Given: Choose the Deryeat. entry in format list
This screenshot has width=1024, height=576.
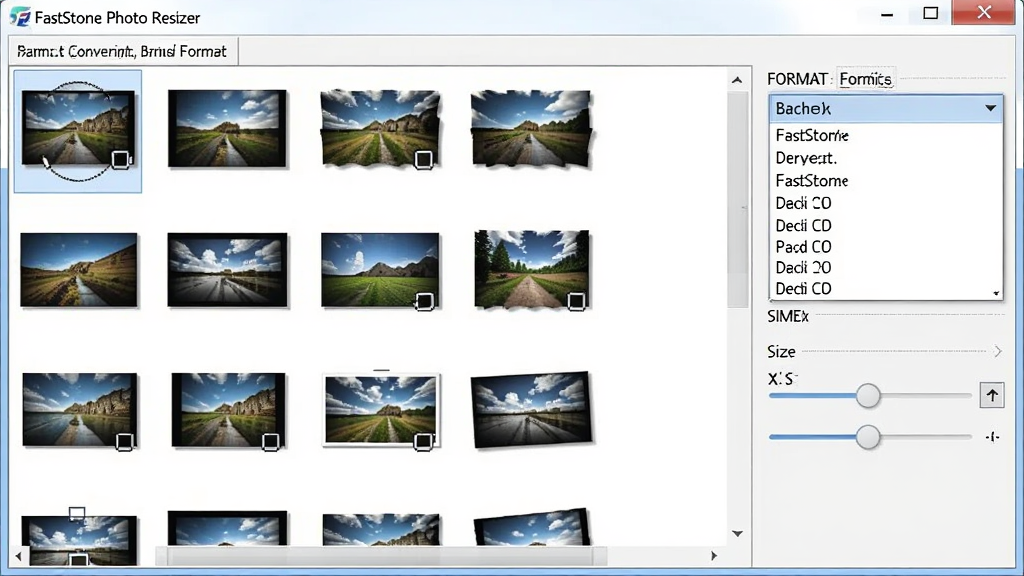Looking at the screenshot, I should pyautogui.click(x=886, y=158).
